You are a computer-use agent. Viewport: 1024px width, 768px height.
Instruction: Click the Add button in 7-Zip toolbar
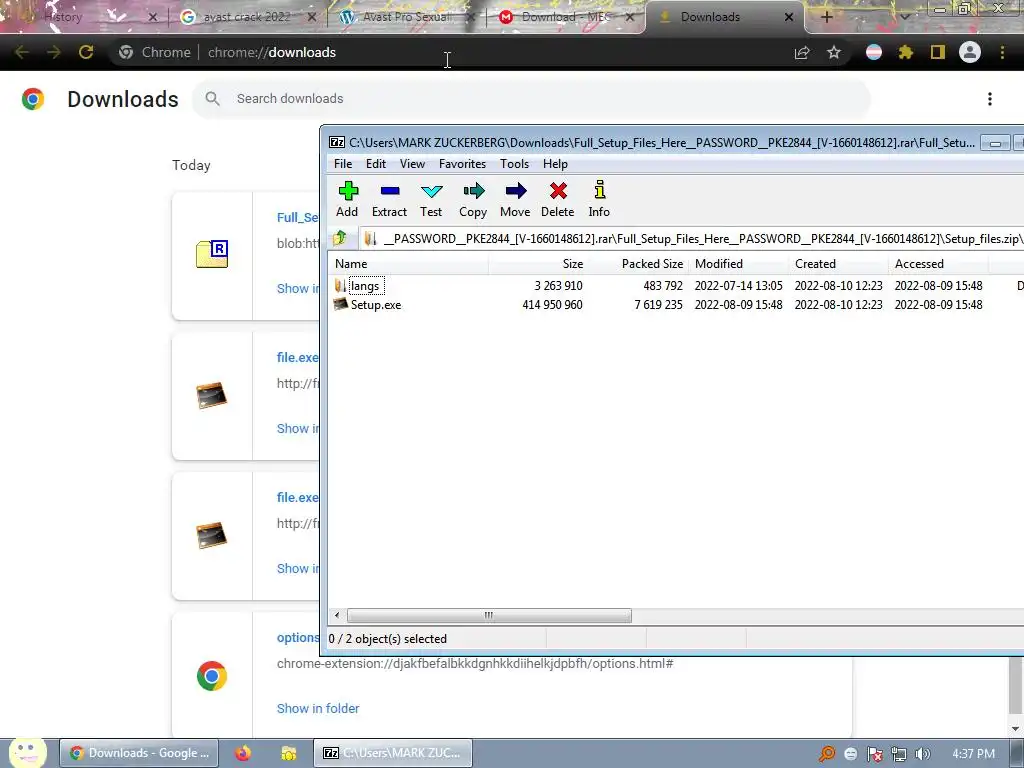tap(347, 199)
